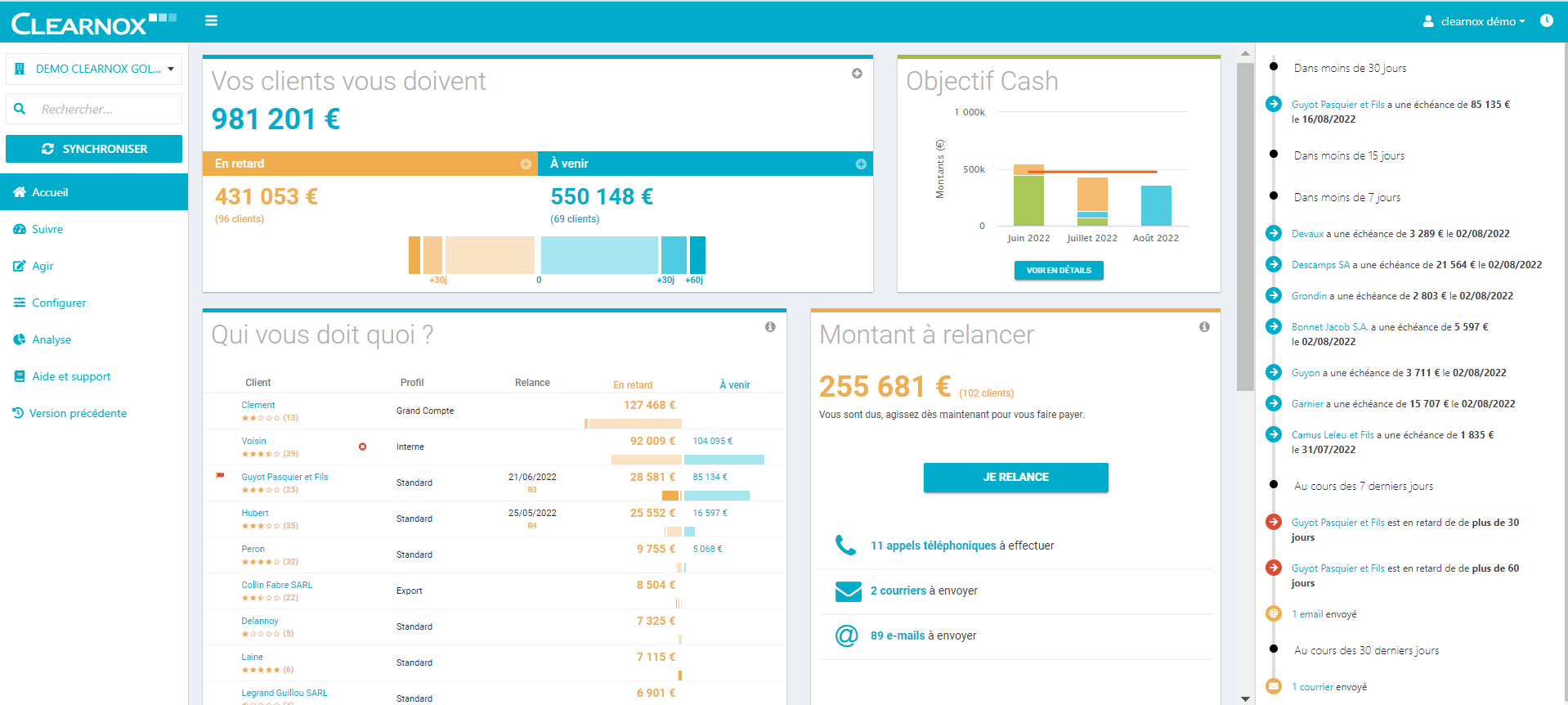Click the telephone icon for calls

tap(846, 545)
